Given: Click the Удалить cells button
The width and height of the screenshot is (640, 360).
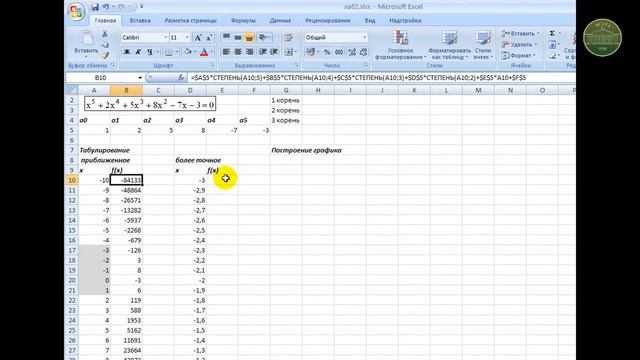Looking at the screenshot, I should coord(519,44).
